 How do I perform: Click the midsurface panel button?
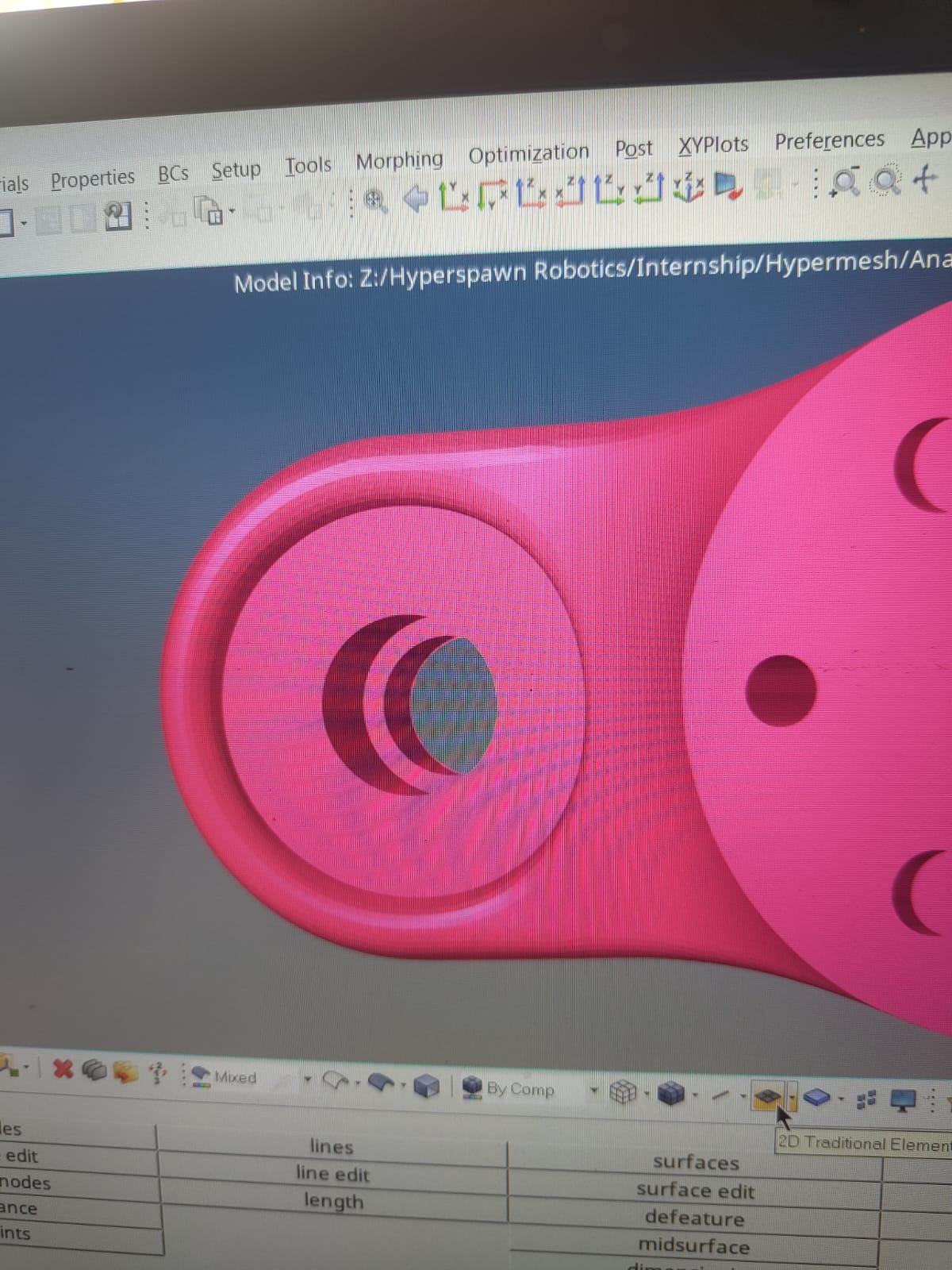693,1245
